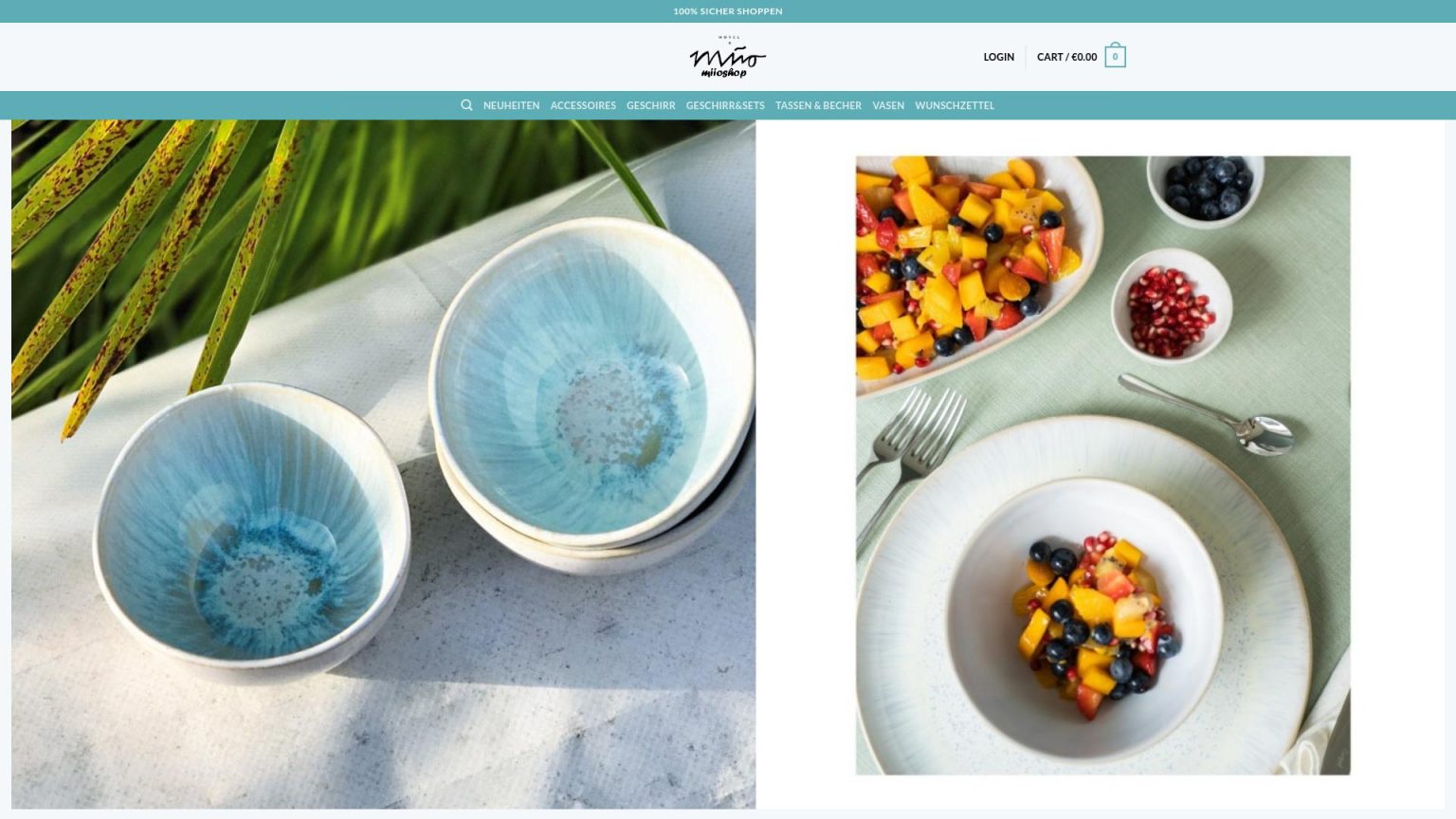The width and height of the screenshot is (1456, 819).
Task: Go to the miioshop logo homepage
Action: point(727,57)
